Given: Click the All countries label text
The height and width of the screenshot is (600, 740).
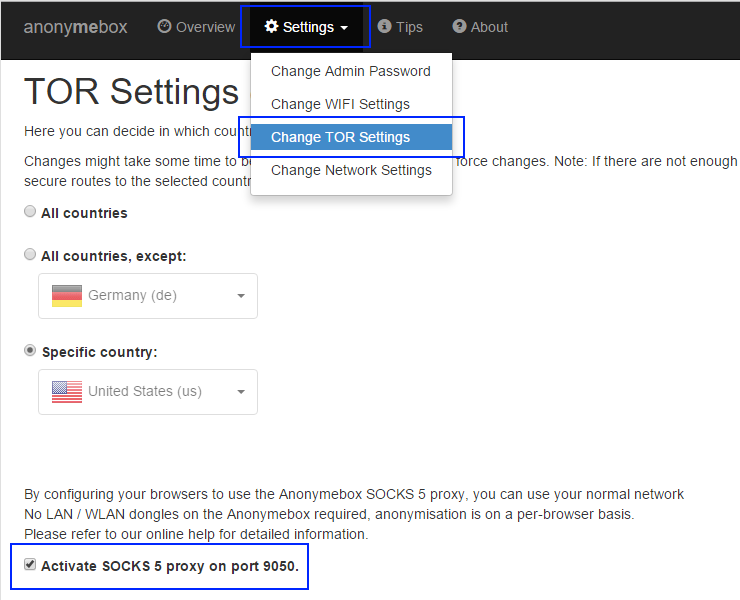Looking at the screenshot, I should tap(84, 213).
